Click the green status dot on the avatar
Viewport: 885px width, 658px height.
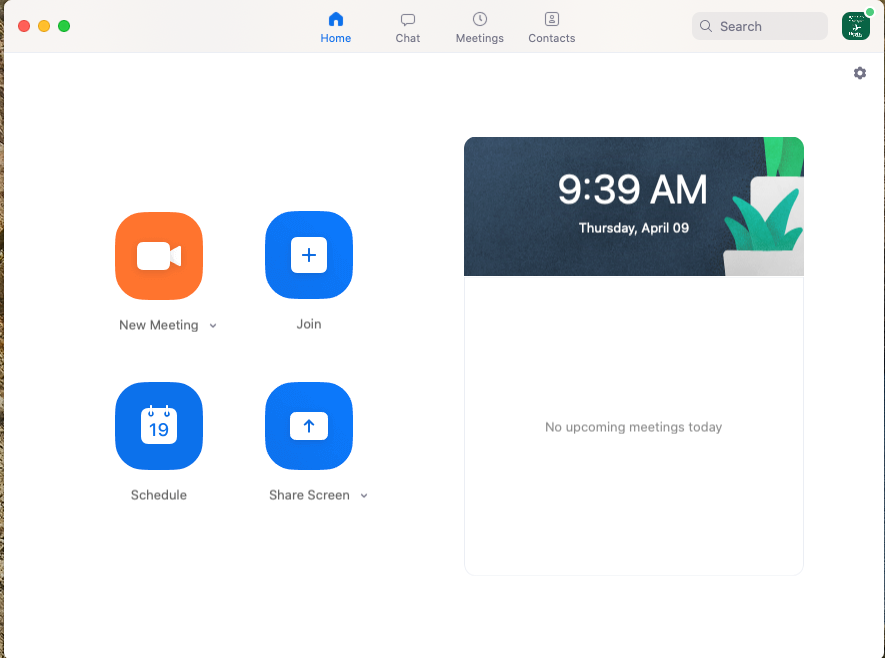point(869,13)
